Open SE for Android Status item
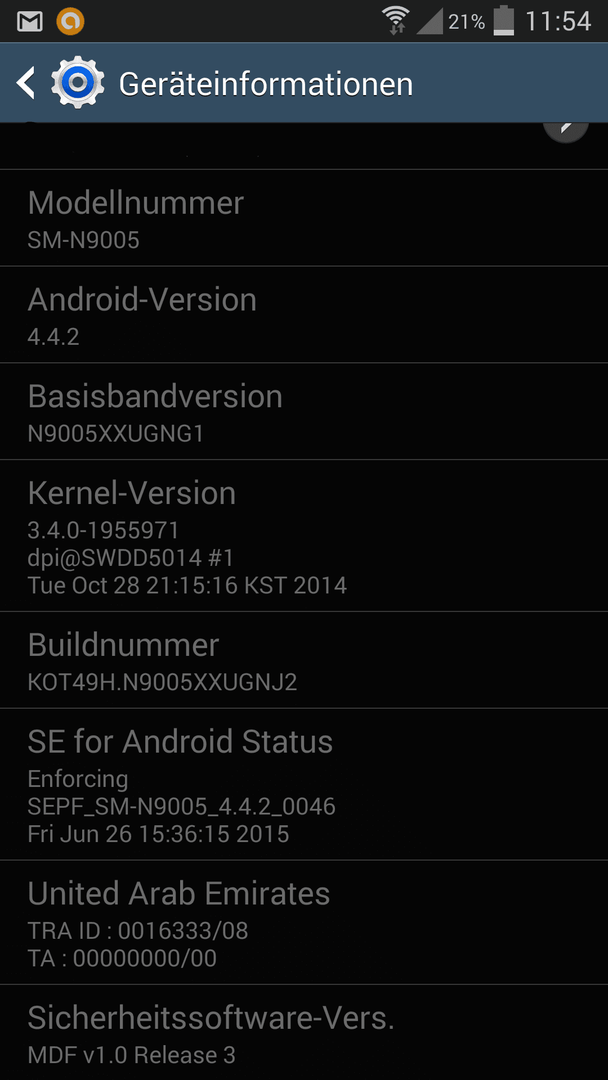 pyautogui.click(x=304, y=784)
